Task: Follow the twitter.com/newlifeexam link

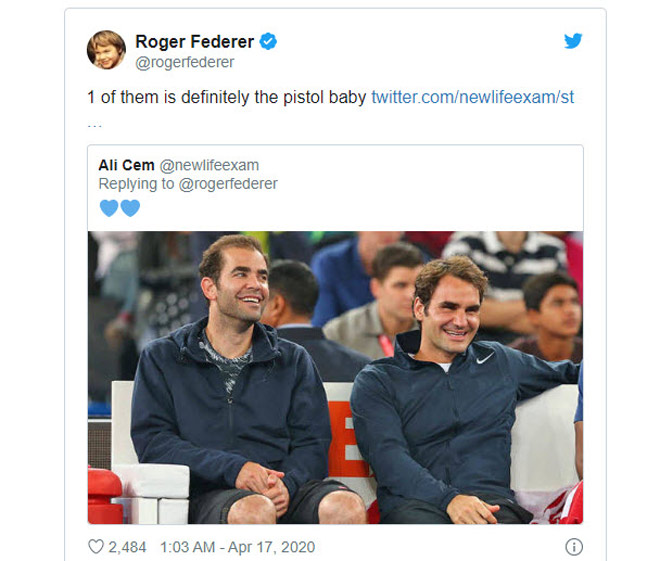Action: [472, 97]
